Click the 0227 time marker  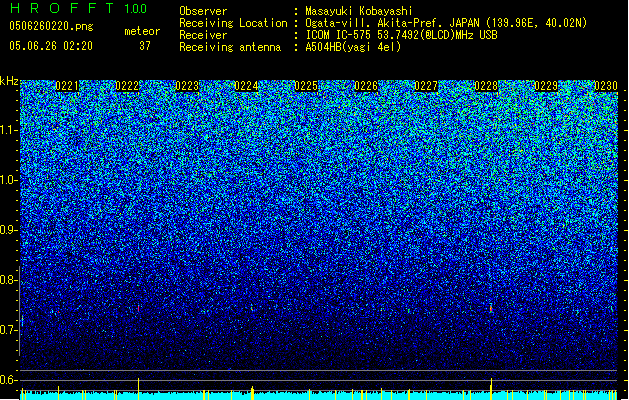pyautogui.click(x=426, y=86)
